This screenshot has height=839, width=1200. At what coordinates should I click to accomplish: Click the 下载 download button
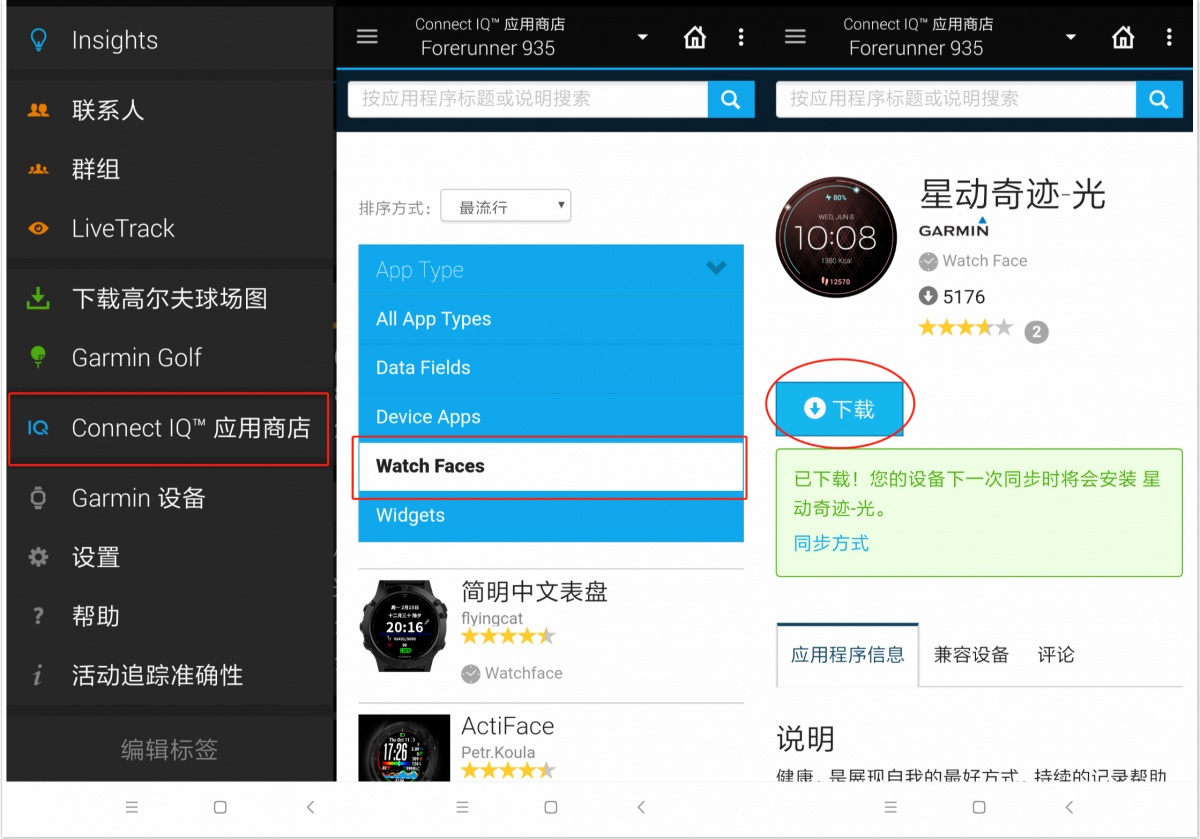[x=838, y=408]
